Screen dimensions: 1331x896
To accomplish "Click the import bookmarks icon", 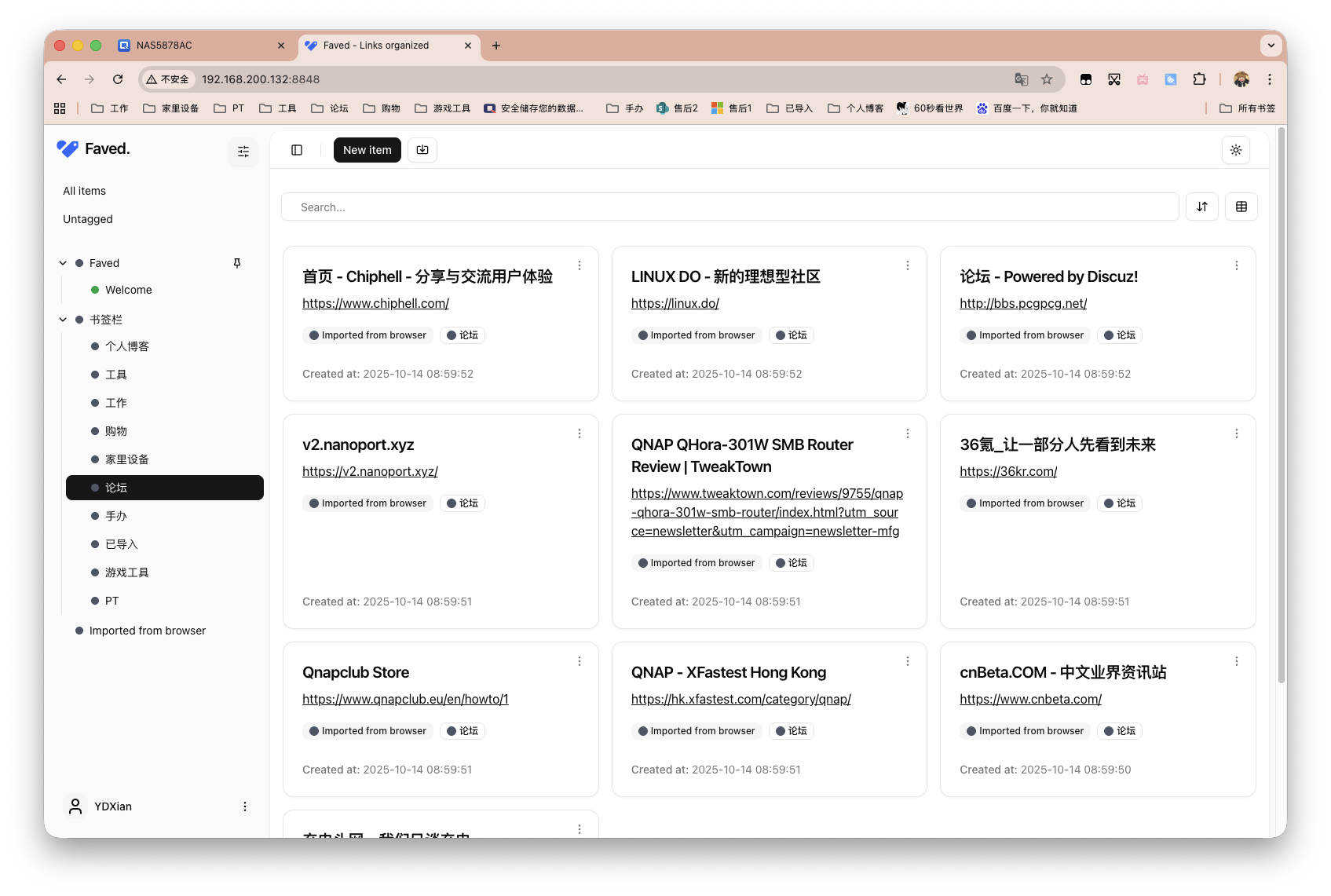I will tap(422, 150).
